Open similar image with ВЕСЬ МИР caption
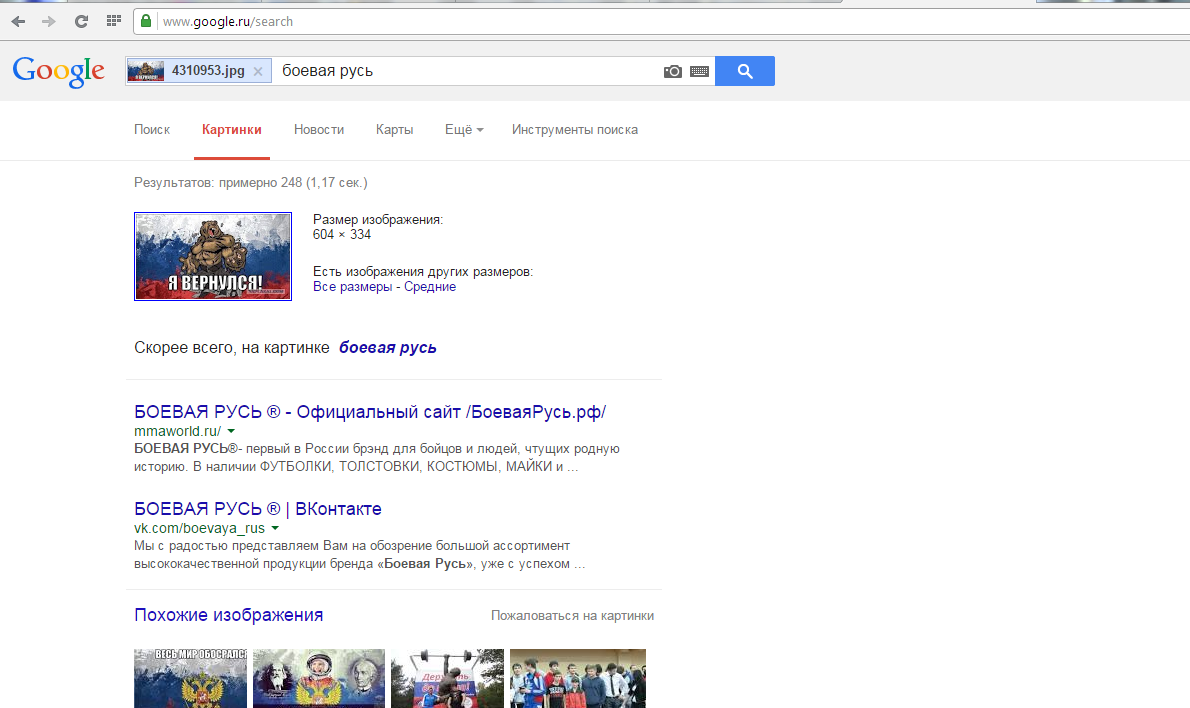Screen dimensions: 1190x708 [x=190, y=678]
